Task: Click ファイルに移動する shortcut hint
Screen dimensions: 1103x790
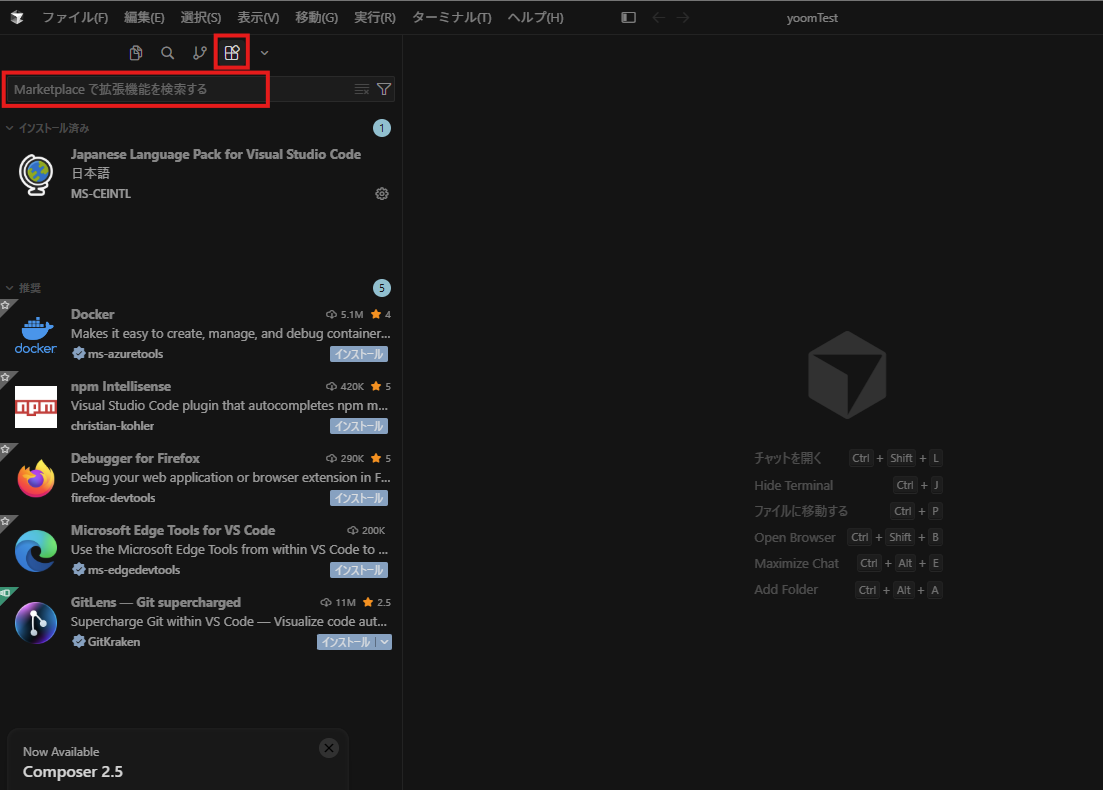Action: [x=848, y=511]
